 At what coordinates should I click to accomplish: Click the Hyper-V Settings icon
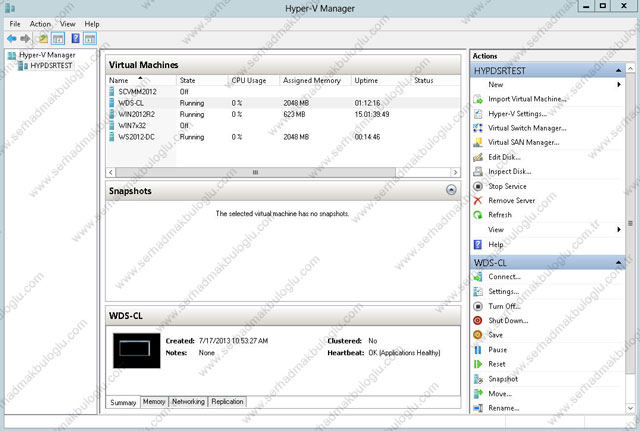tap(478, 114)
